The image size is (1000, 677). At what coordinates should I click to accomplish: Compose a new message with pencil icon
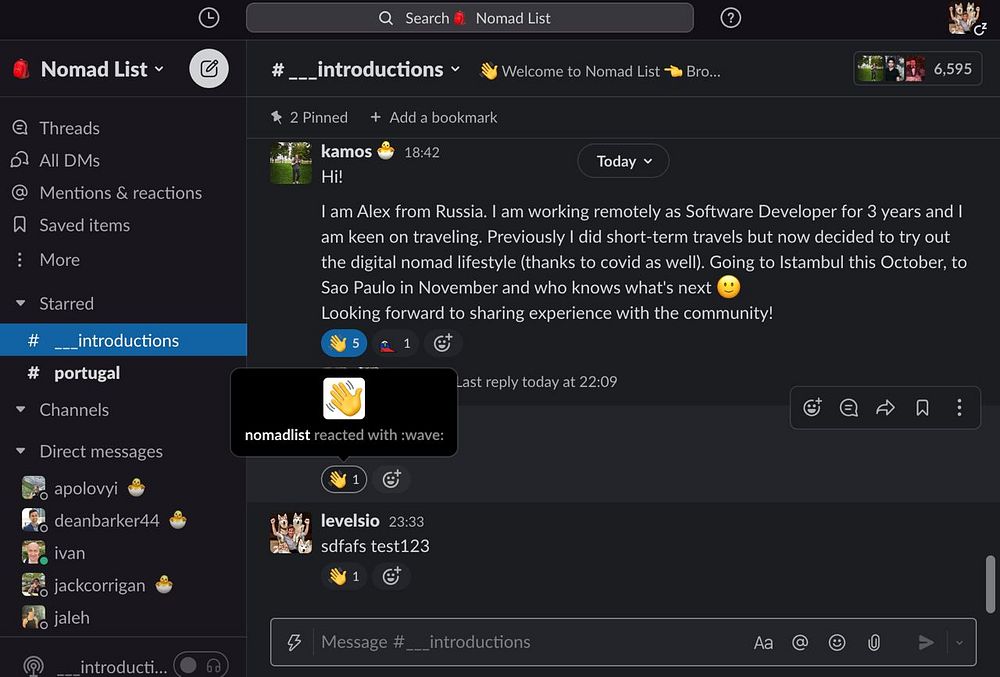click(x=209, y=69)
